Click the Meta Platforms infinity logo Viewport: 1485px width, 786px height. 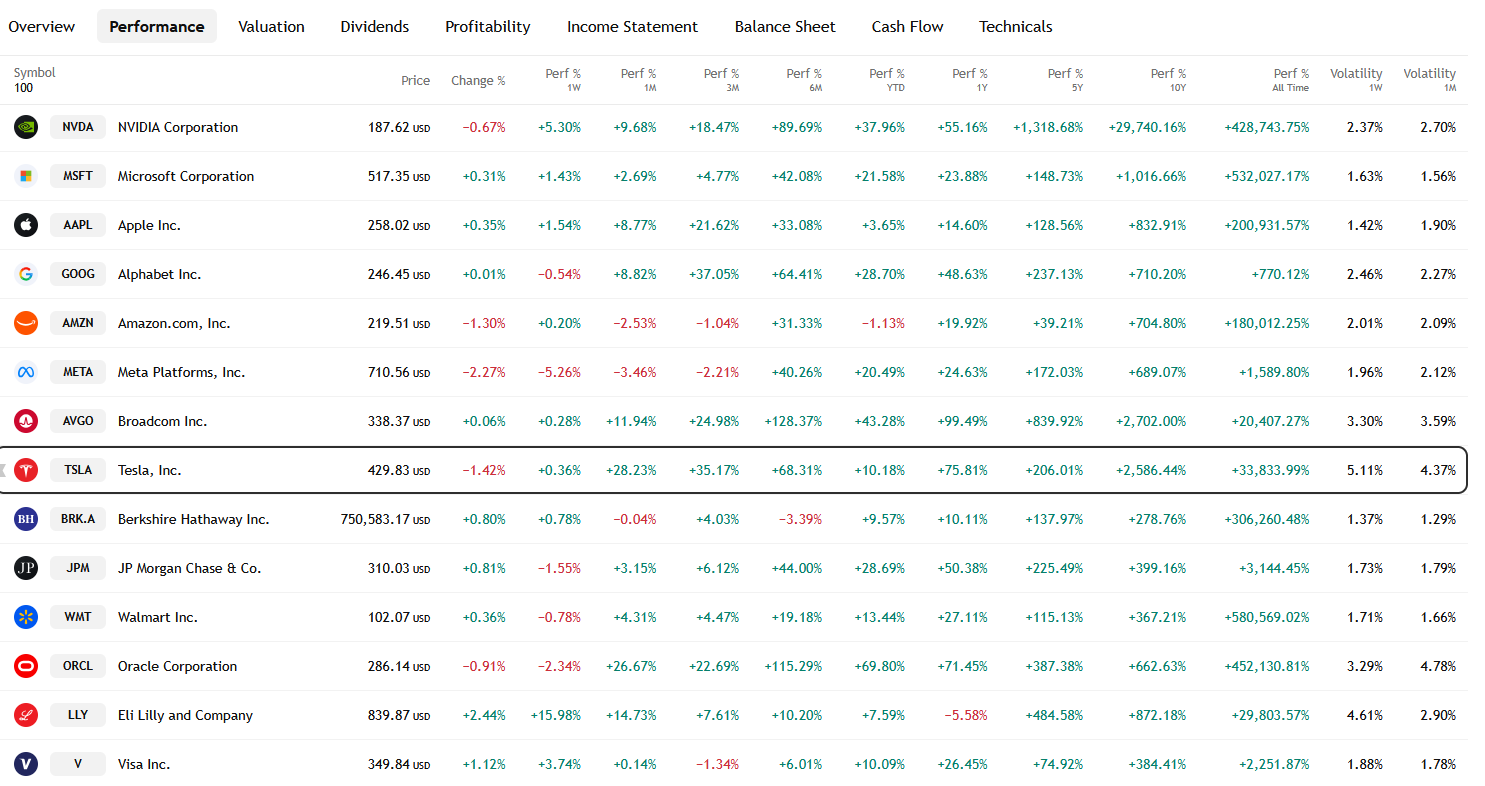(x=26, y=371)
